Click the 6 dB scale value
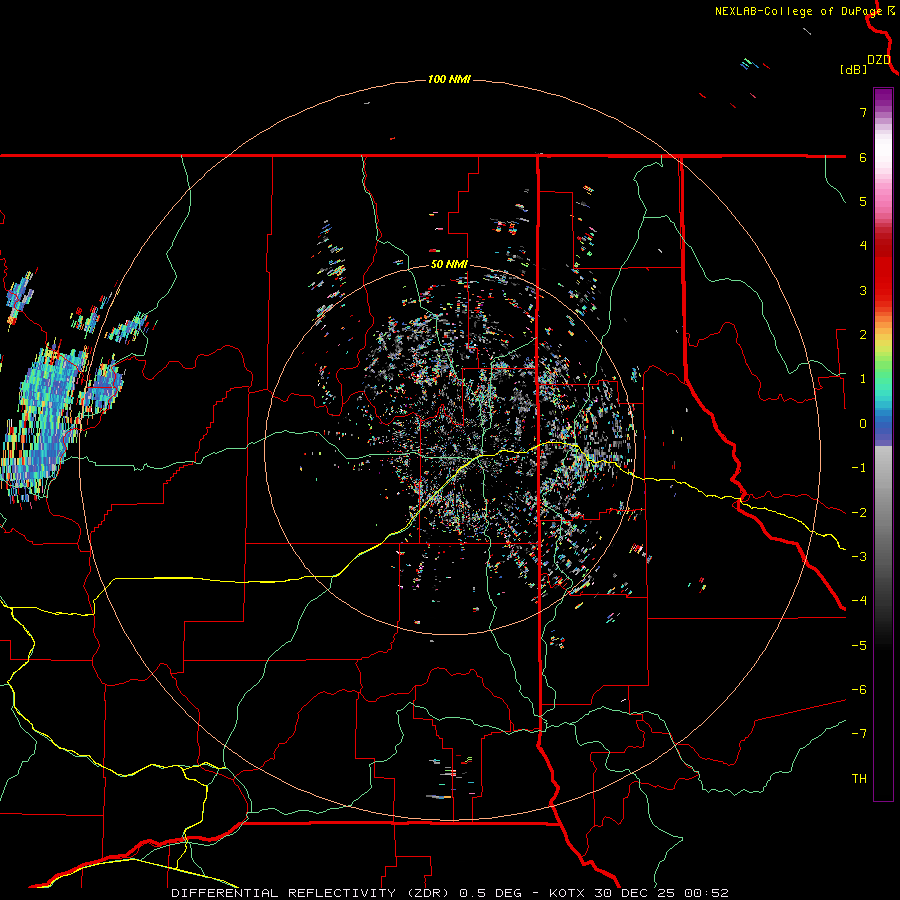The width and height of the screenshot is (900, 900). tap(863, 157)
